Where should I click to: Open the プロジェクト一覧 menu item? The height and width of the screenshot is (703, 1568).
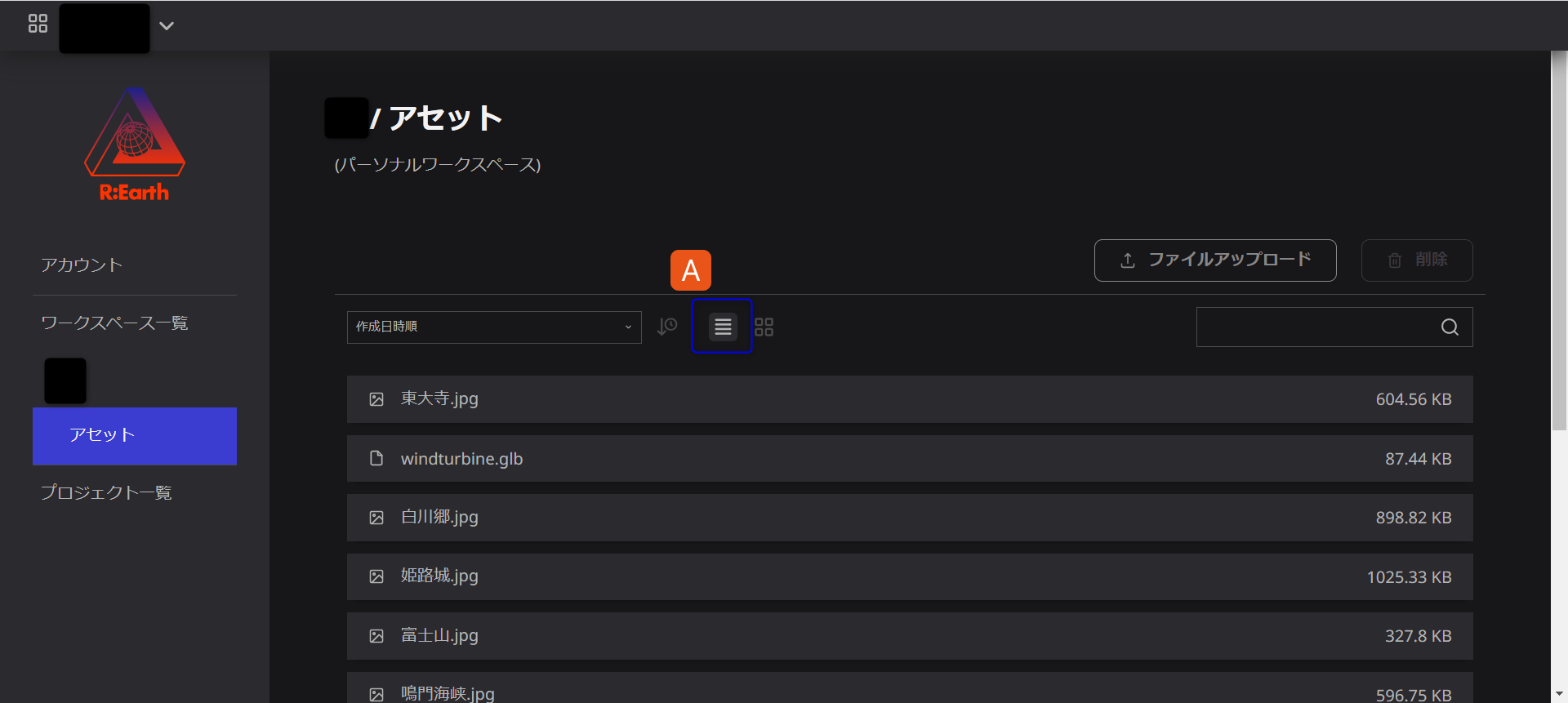pos(106,492)
